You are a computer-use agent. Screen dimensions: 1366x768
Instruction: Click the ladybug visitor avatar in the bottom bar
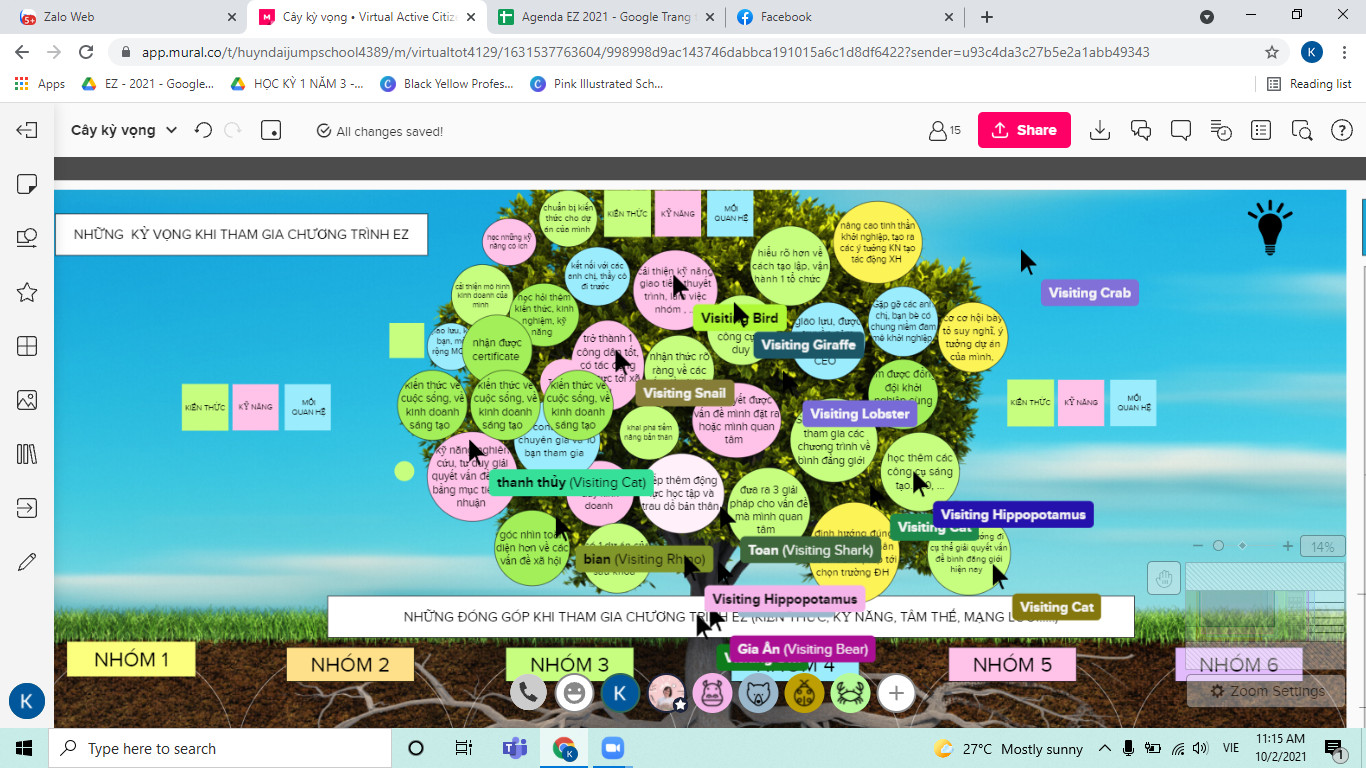[x=804, y=693]
